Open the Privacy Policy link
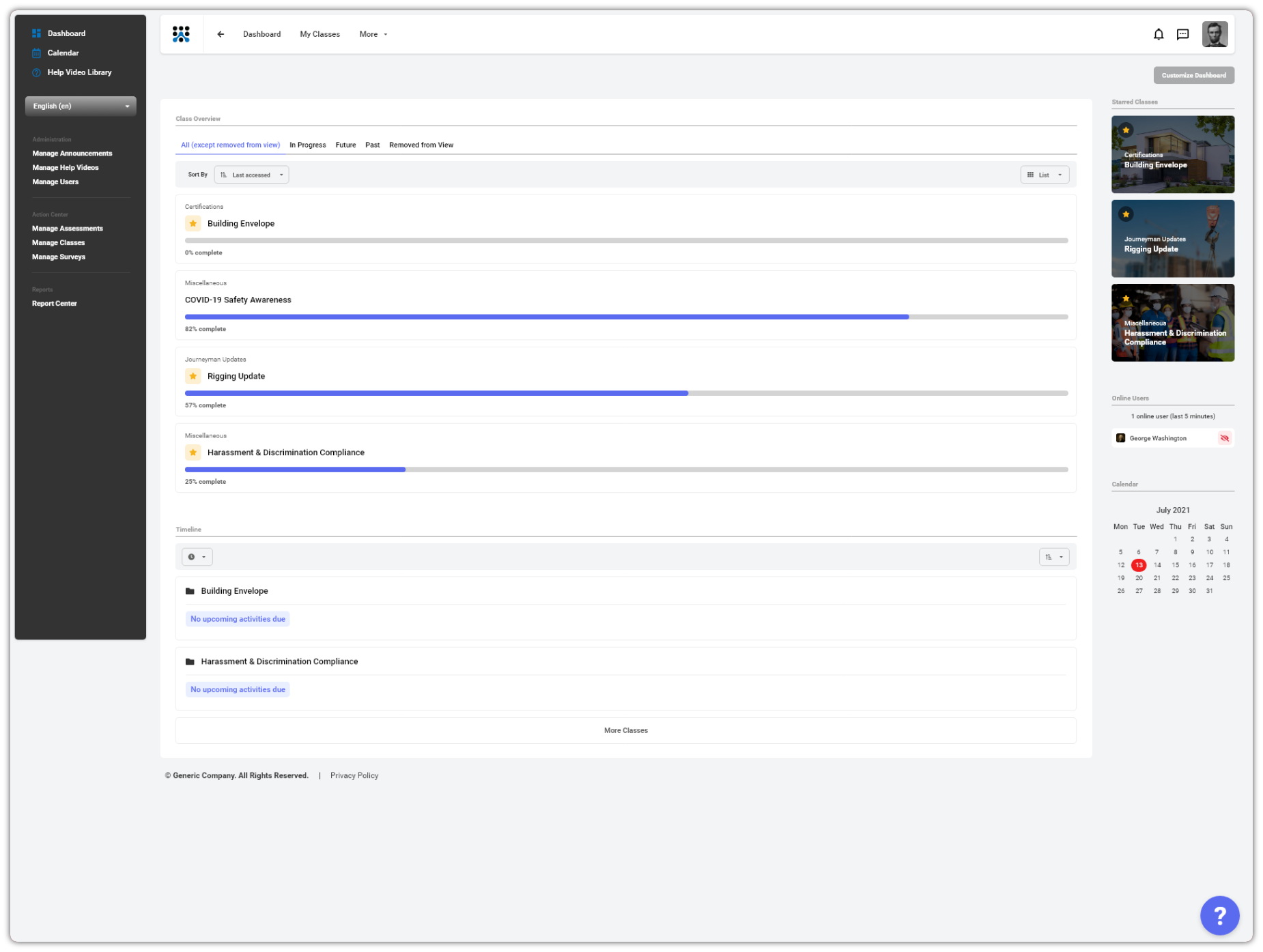Viewport: 1263px width, 952px height. point(354,775)
